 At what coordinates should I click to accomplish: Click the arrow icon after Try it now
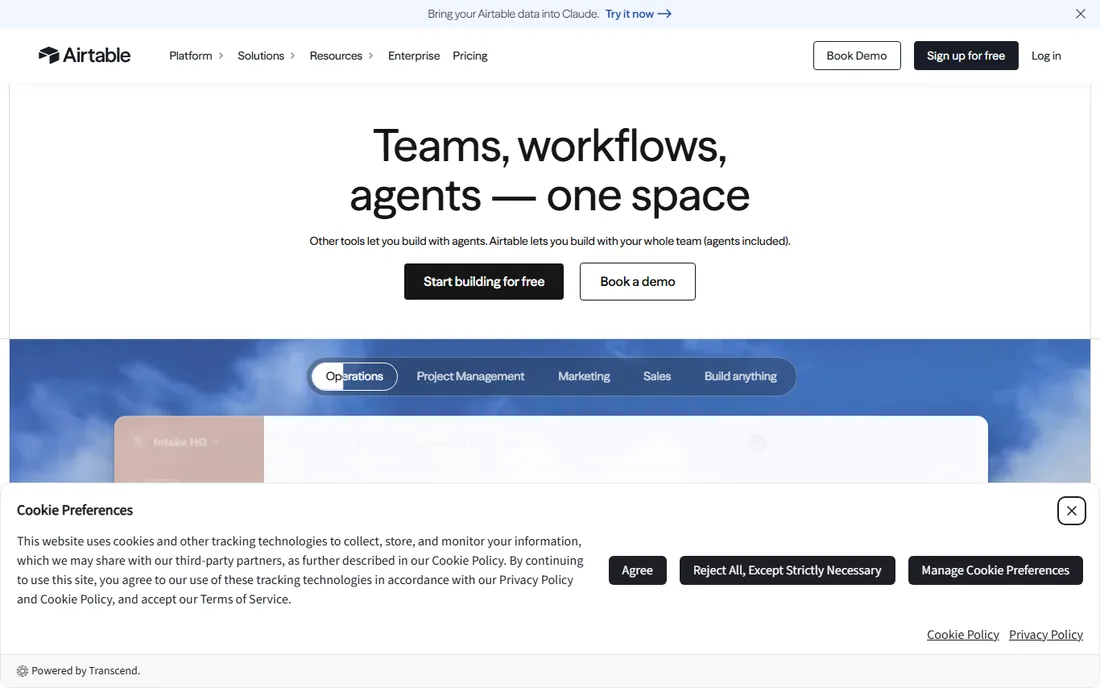point(664,14)
